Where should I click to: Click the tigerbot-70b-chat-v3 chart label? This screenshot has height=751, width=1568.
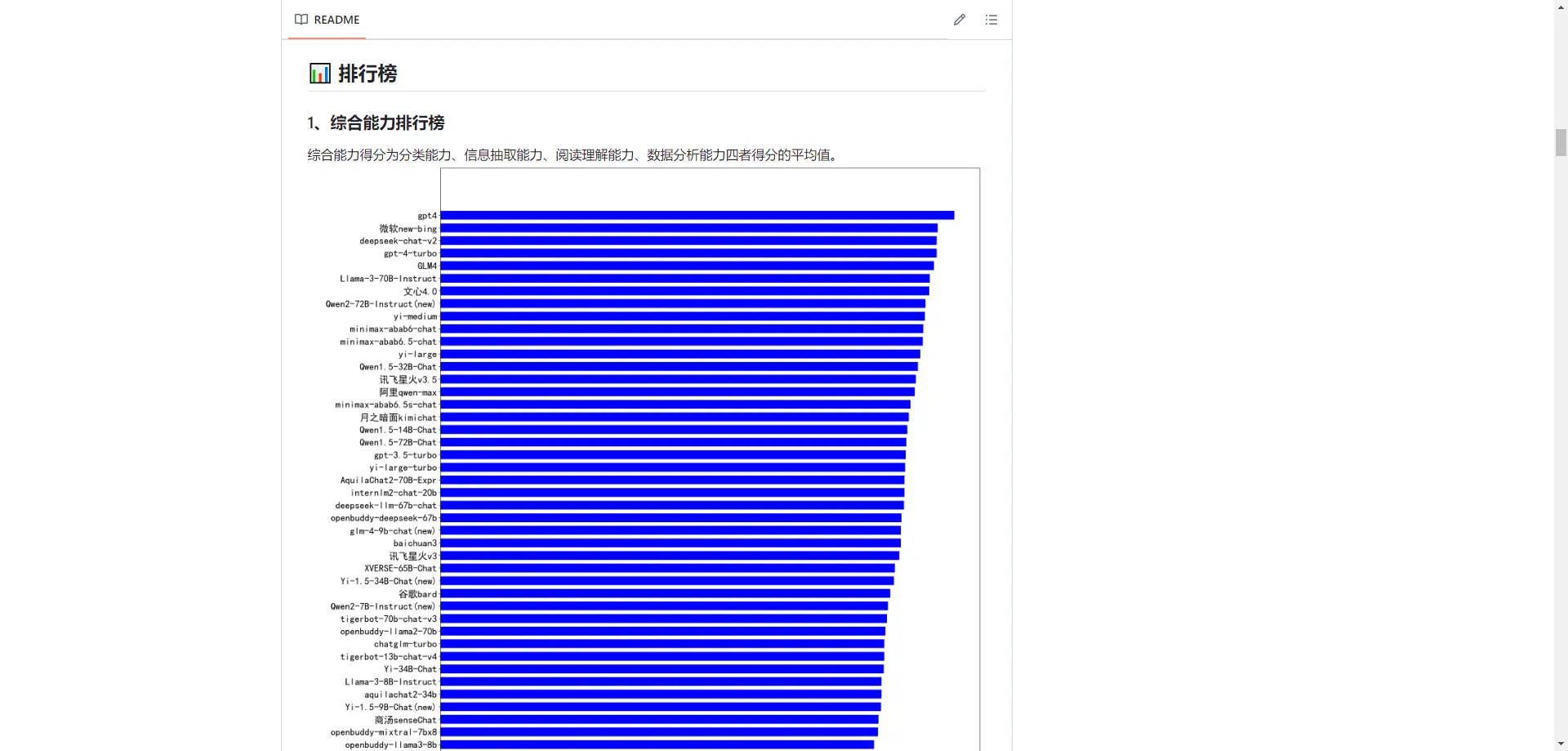(388, 619)
